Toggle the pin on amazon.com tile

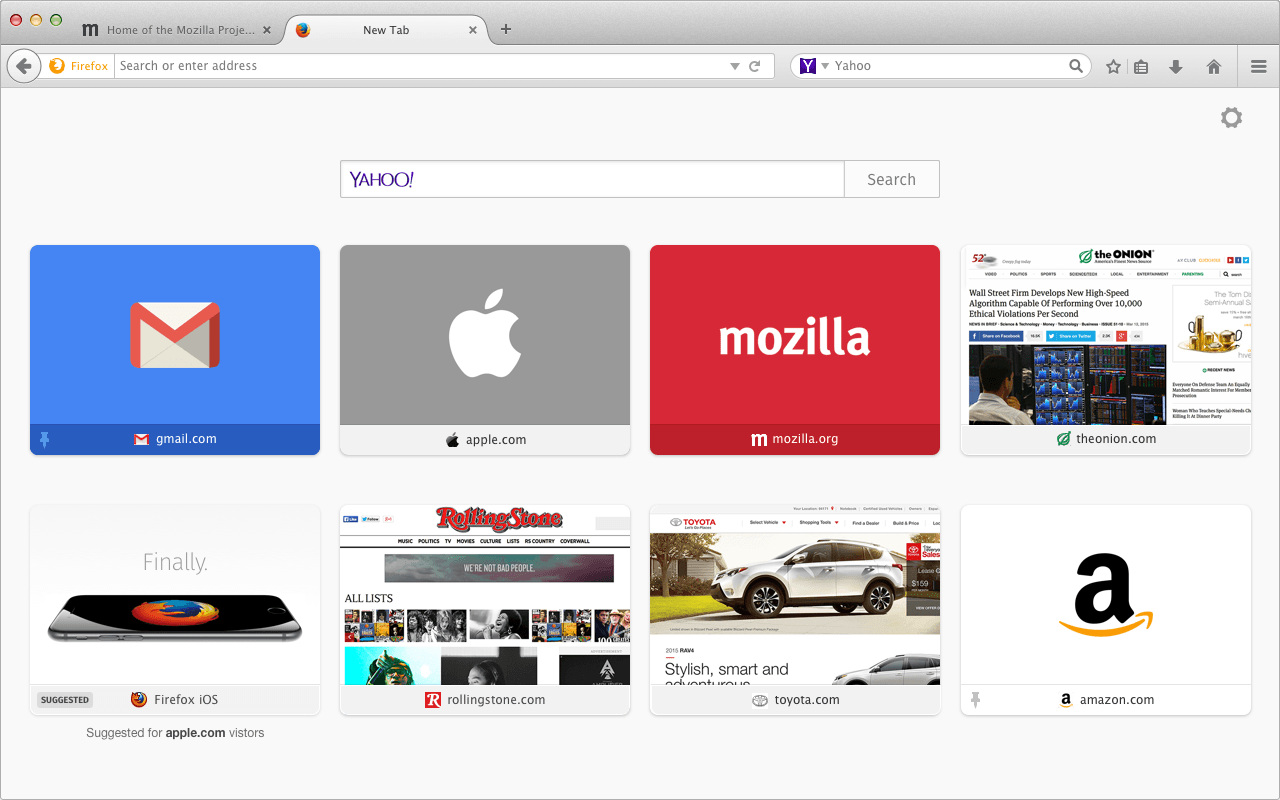pyautogui.click(x=976, y=700)
